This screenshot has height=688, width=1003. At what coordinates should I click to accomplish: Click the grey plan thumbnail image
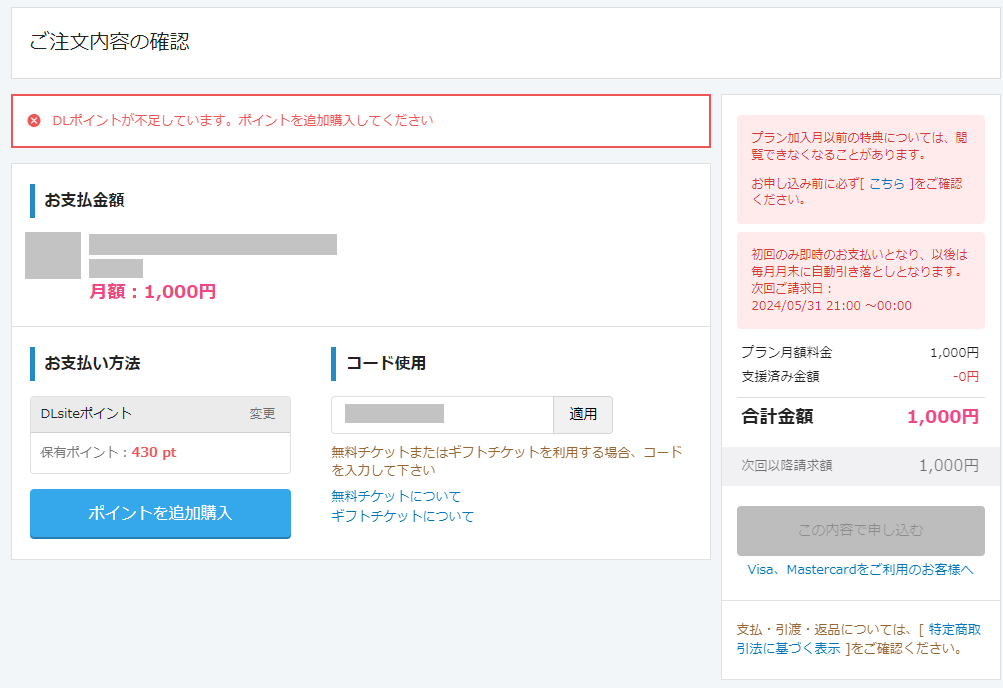[53, 255]
